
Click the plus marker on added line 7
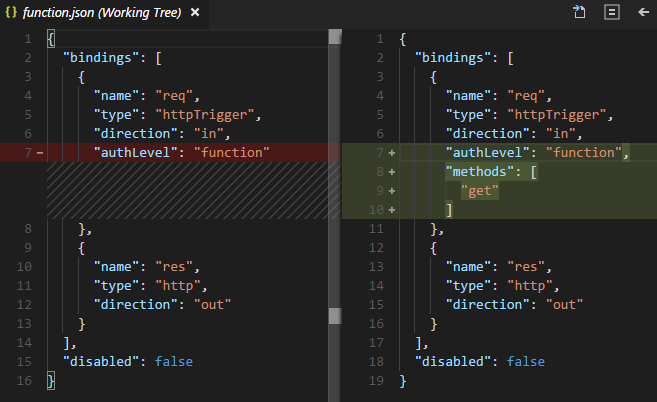(x=391, y=153)
